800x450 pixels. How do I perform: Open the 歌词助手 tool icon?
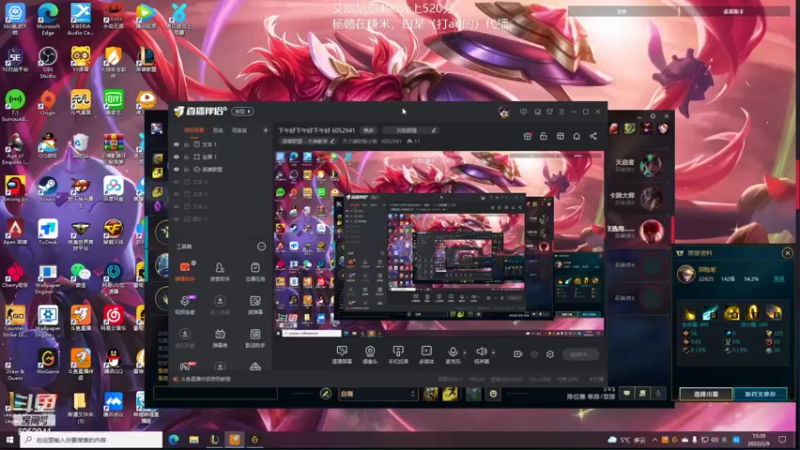[255, 338]
